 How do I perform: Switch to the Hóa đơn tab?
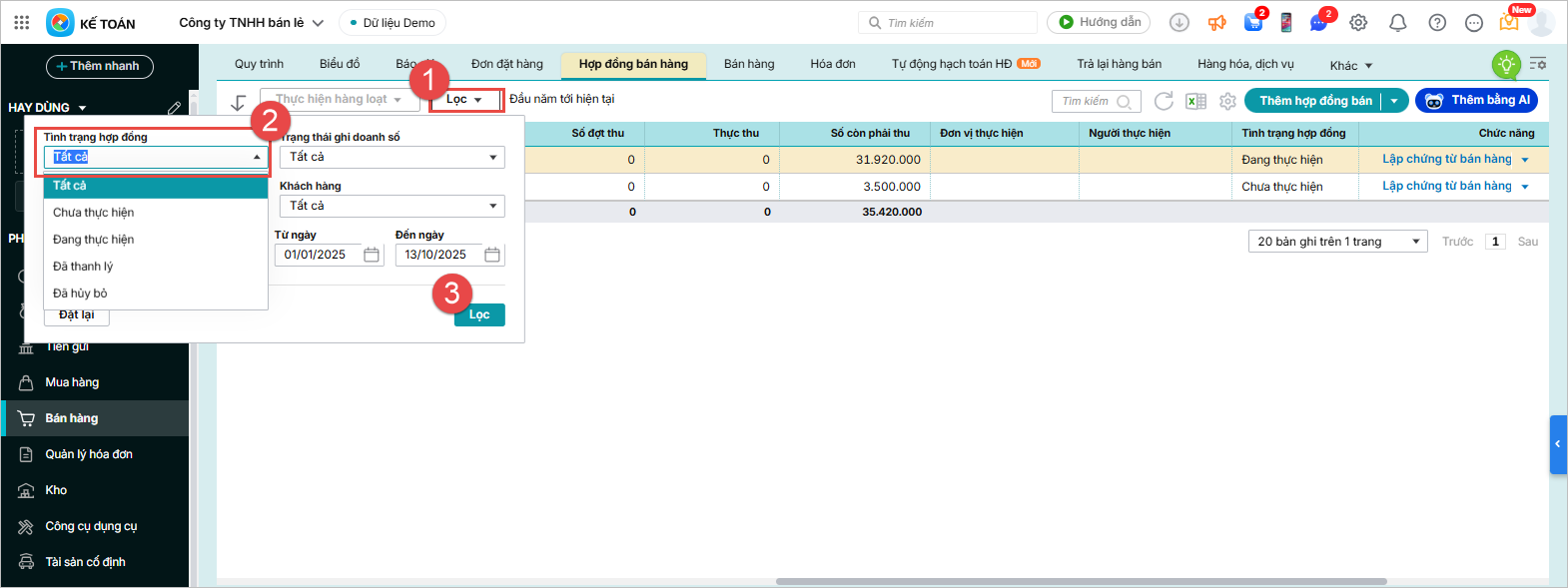[x=832, y=64]
